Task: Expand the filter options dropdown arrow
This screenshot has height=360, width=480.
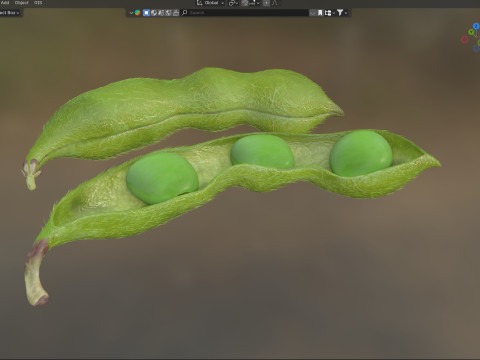Action: [x=346, y=13]
